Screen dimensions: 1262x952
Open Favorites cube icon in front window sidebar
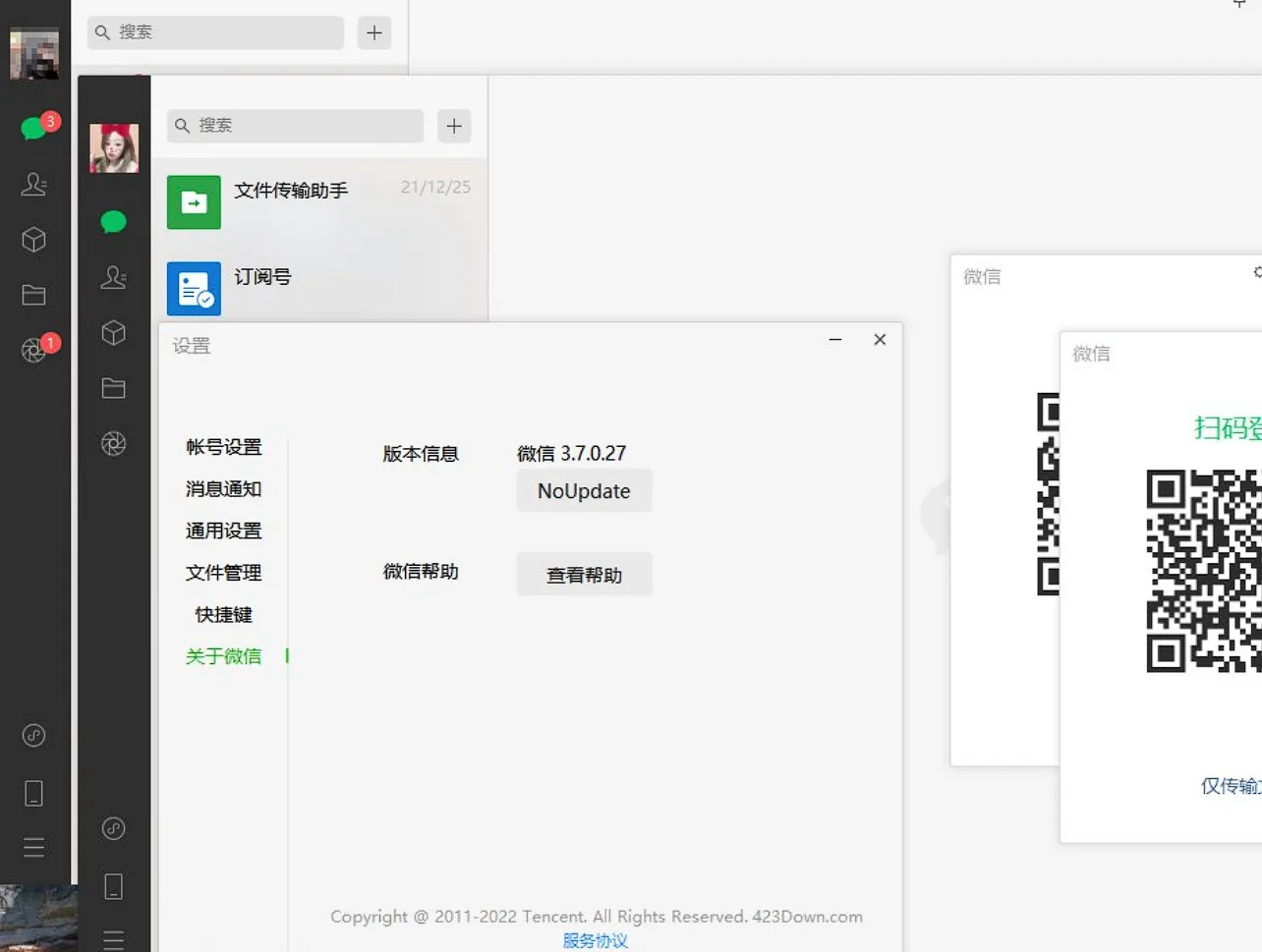114,333
